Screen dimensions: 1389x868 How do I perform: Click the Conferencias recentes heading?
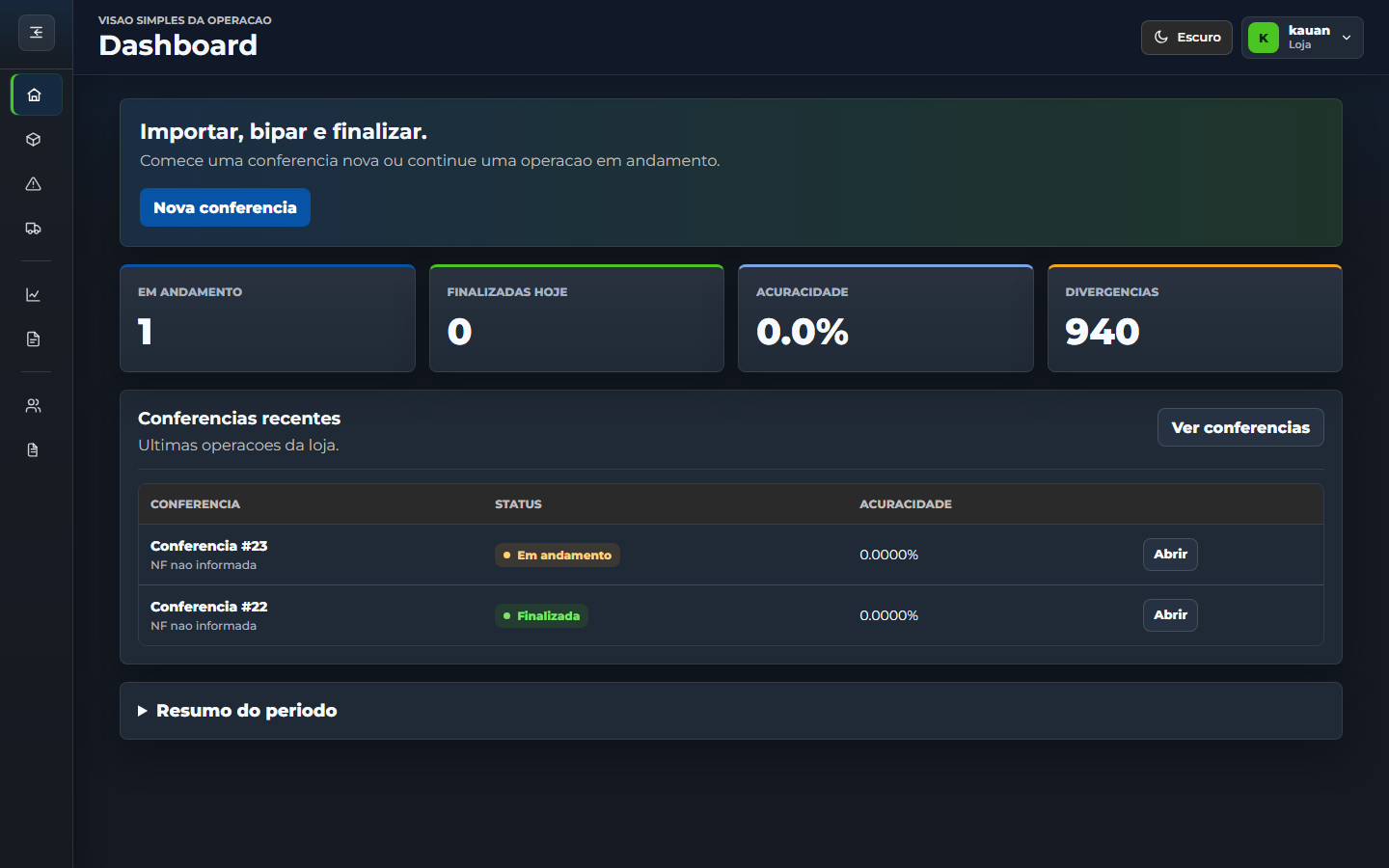point(239,419)
